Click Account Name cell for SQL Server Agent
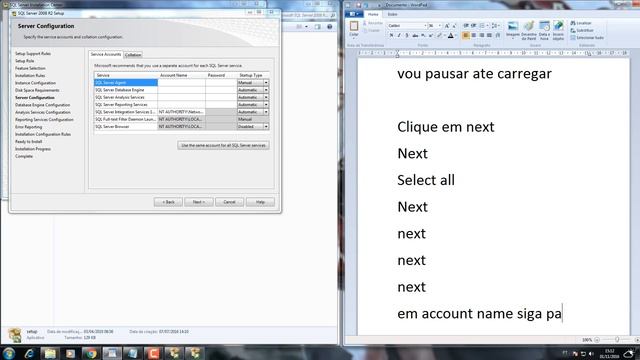The height and width of the screenshot is (360, 640). [x=182, y=82]
